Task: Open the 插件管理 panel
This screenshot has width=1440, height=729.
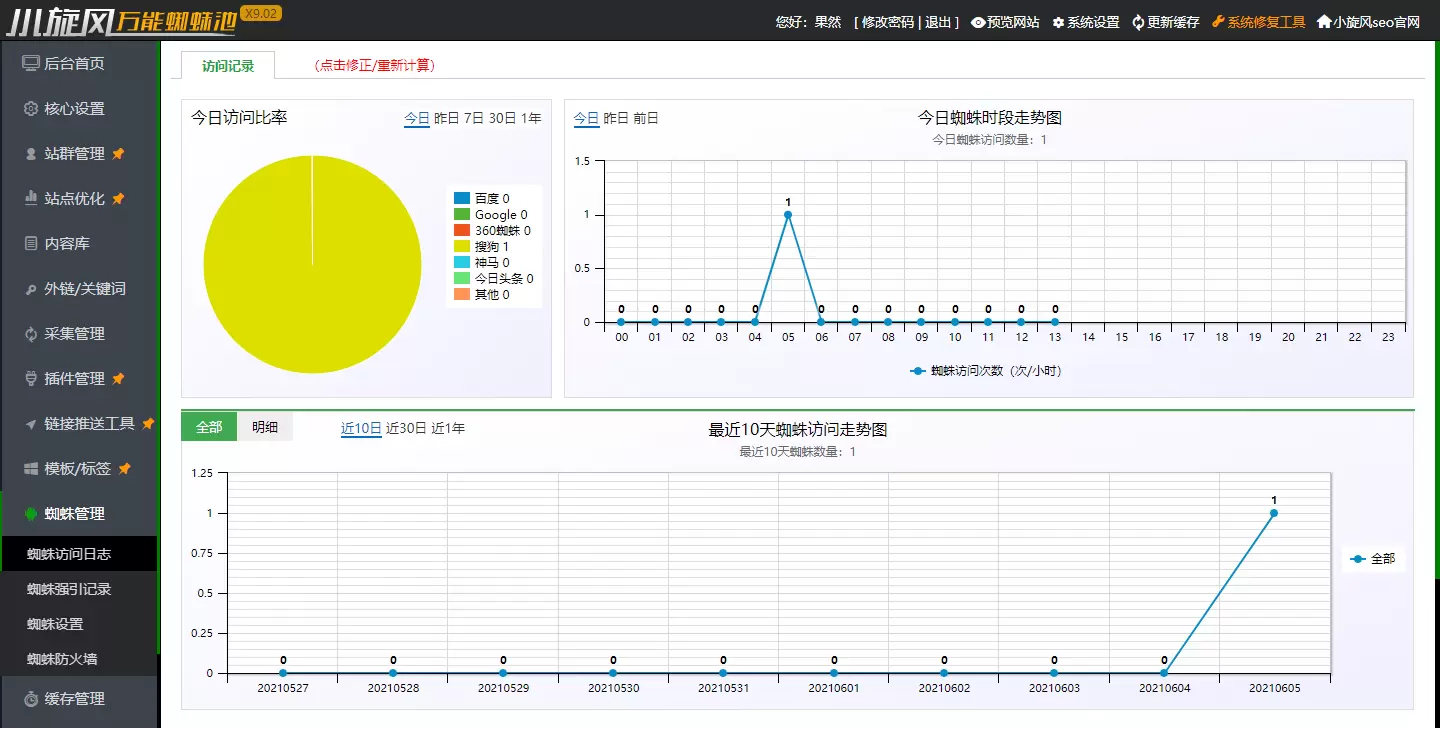Action: 68,378
